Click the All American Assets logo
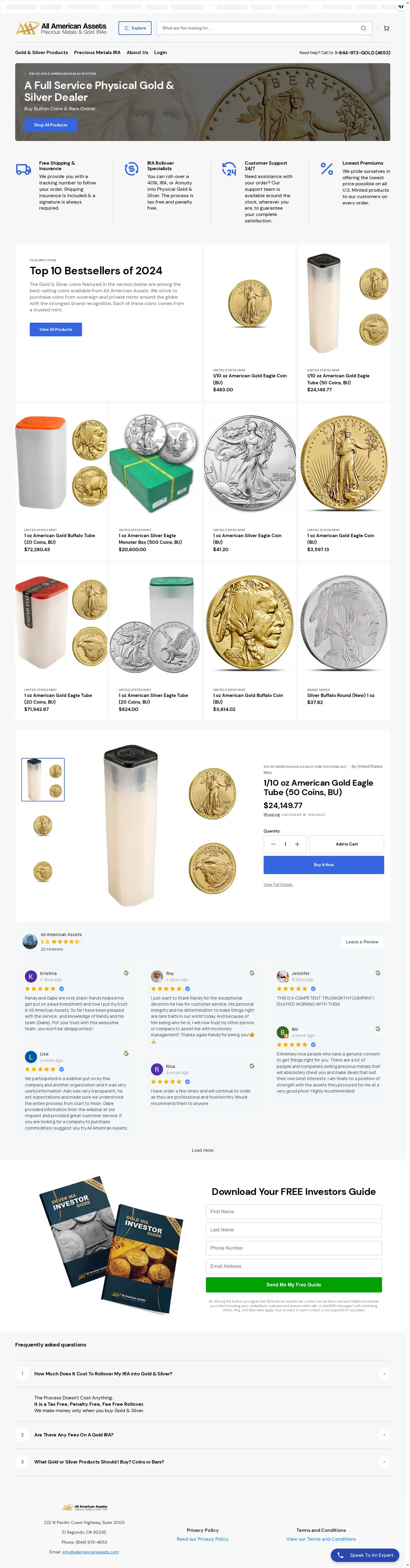410x1568 pixels. [61, 29]
